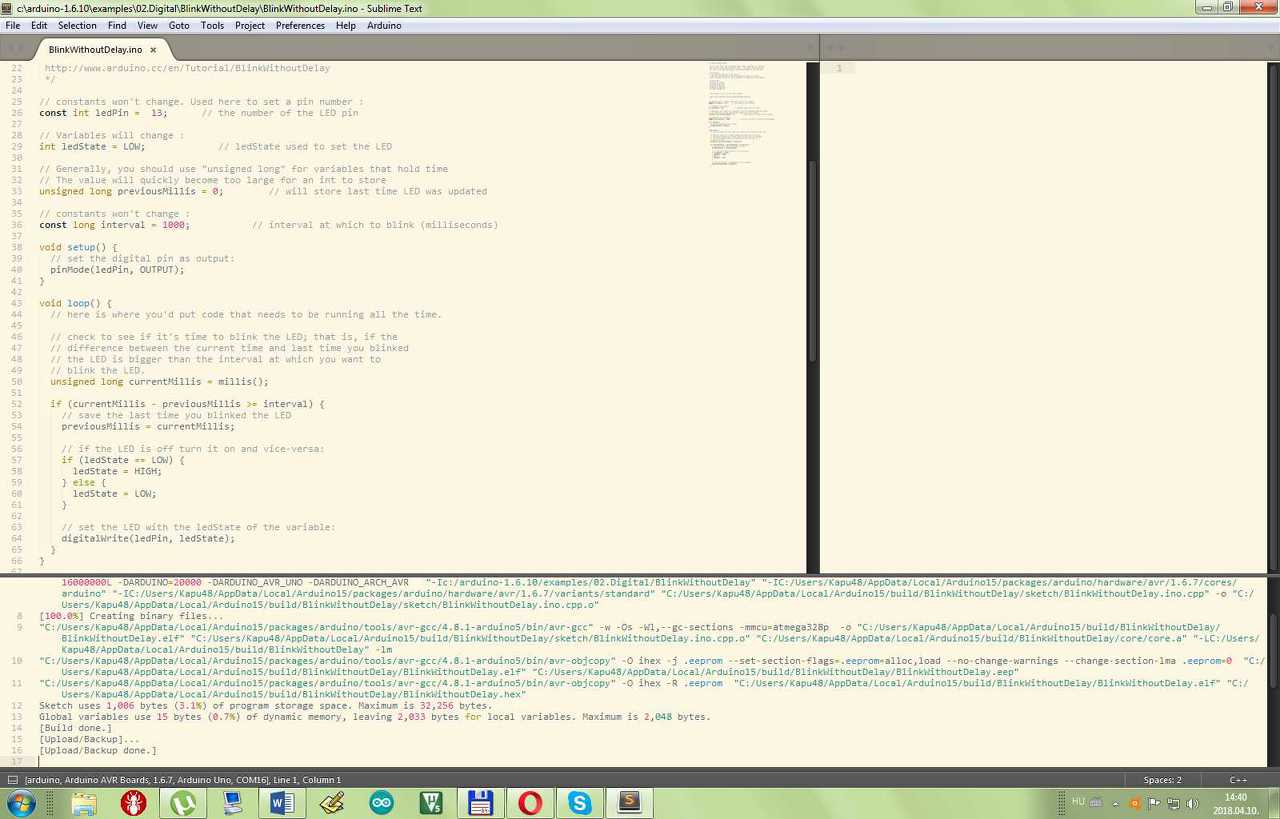Click the "[Build done.]" output line

click(75, 728)
